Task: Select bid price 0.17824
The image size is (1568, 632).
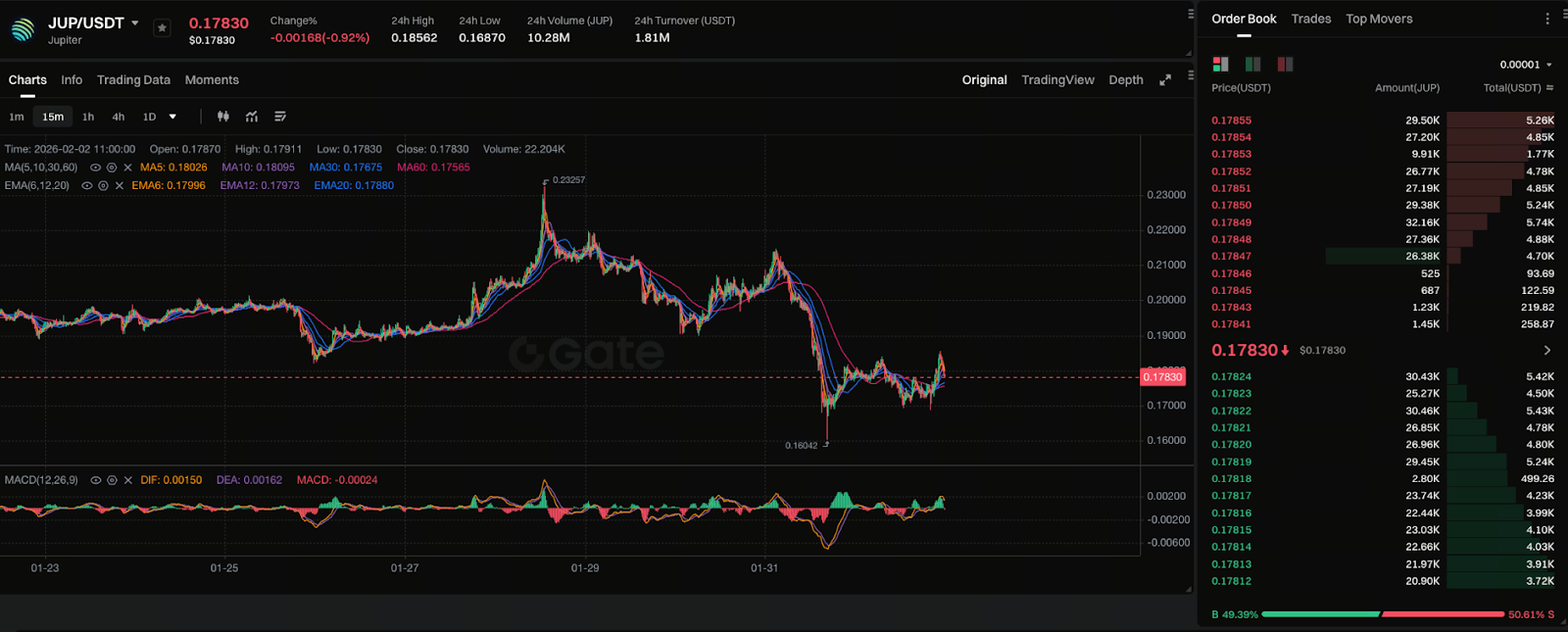Action: pos(1231,377)
